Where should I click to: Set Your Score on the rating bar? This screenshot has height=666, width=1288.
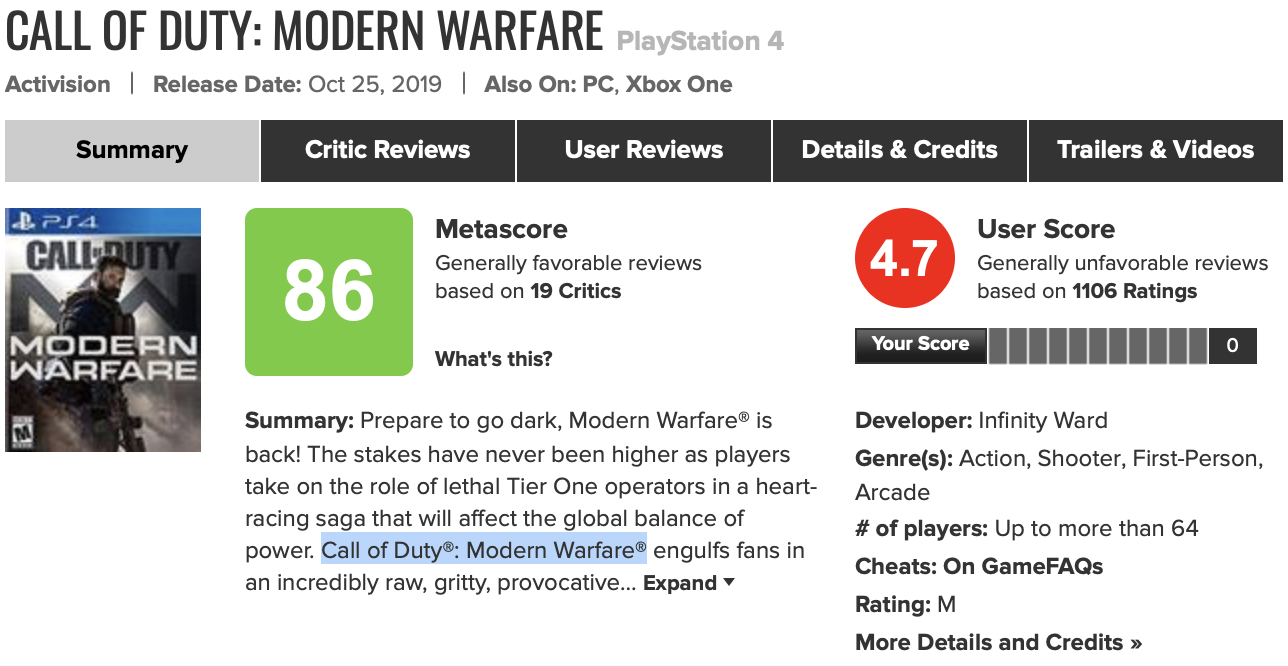1098,345
